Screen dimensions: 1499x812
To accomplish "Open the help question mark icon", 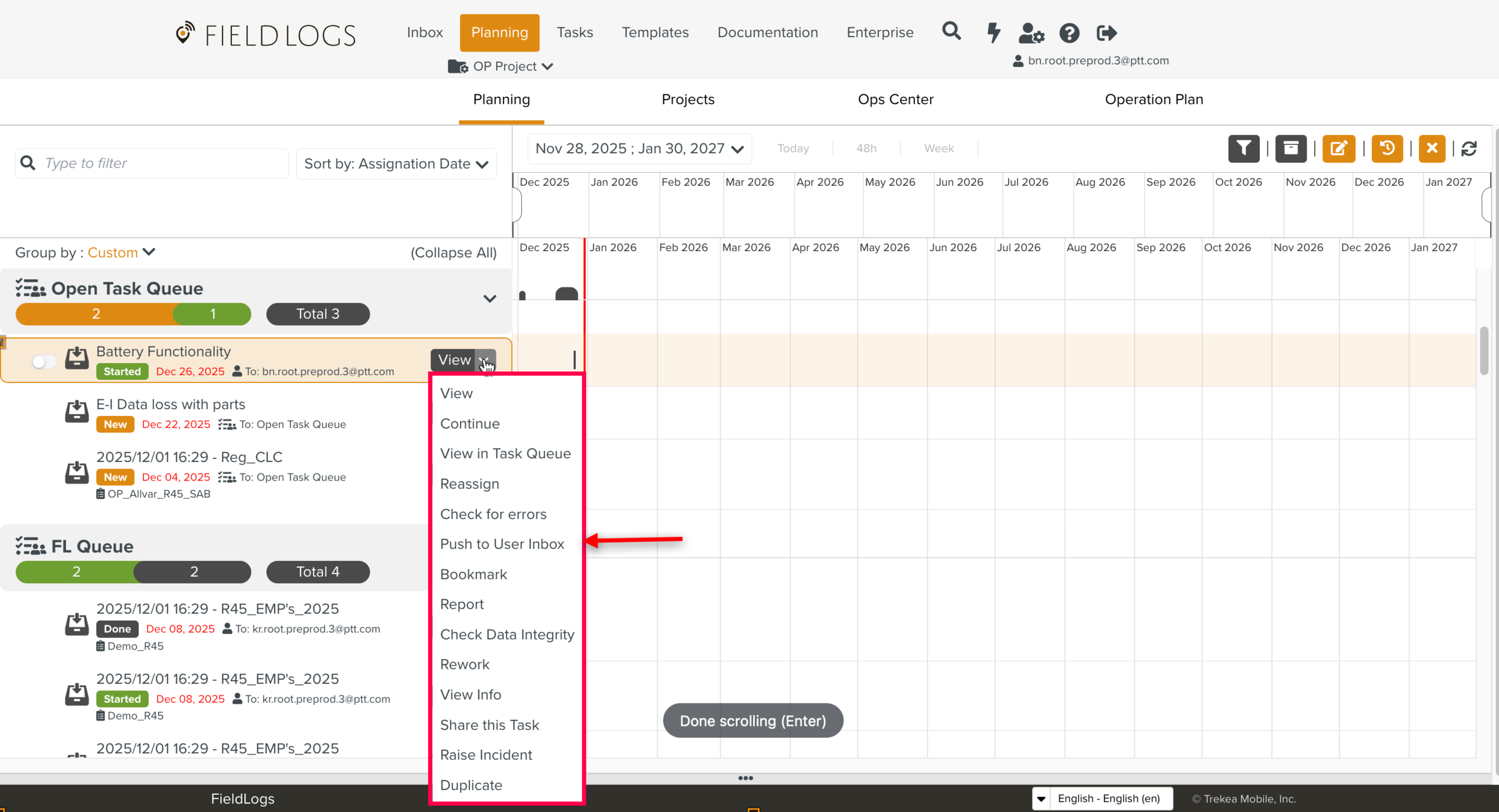I will pos(1069,33).
